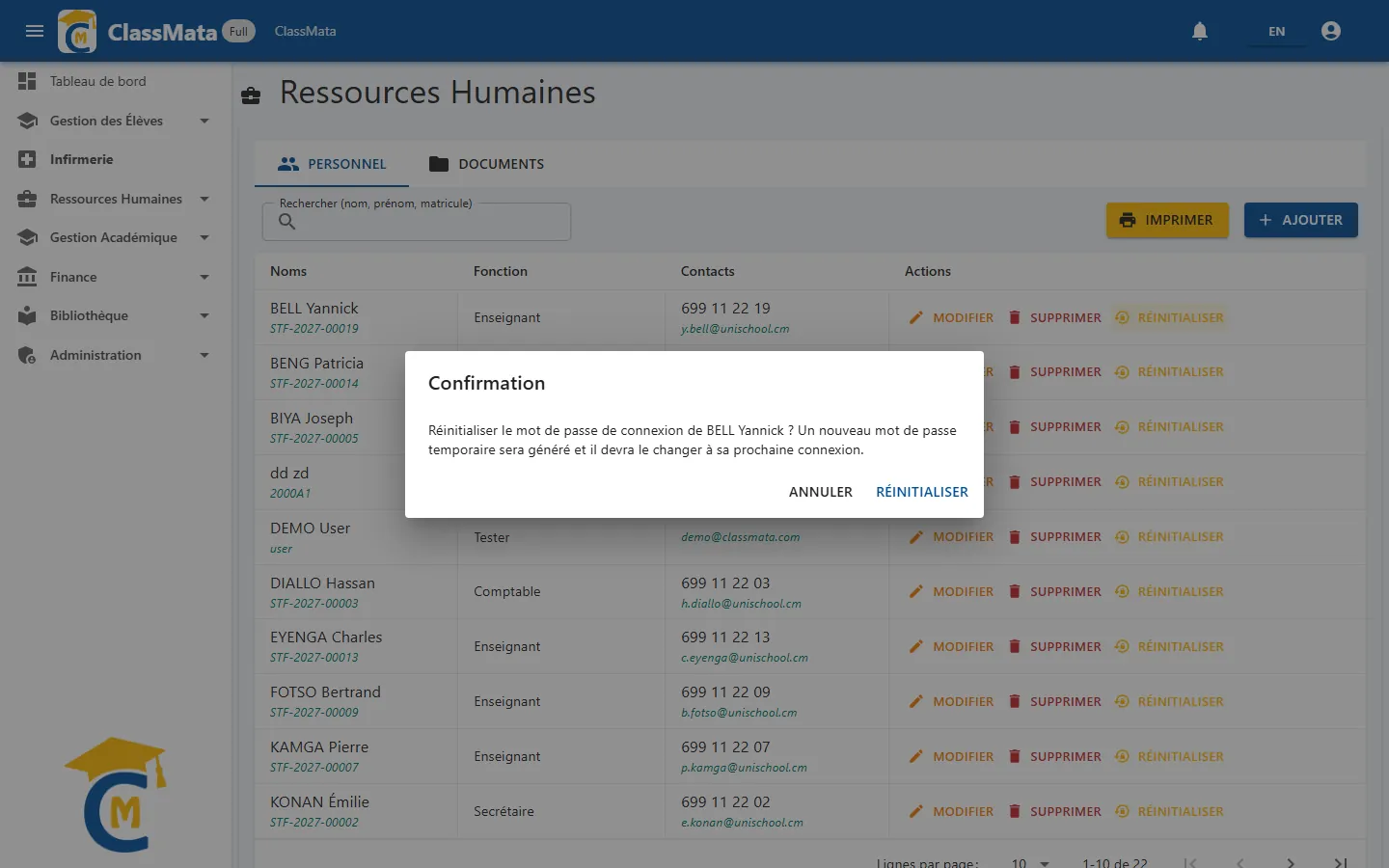Open the rows per page dropdown
The image size is (1389, 868).
point(1030,862)
